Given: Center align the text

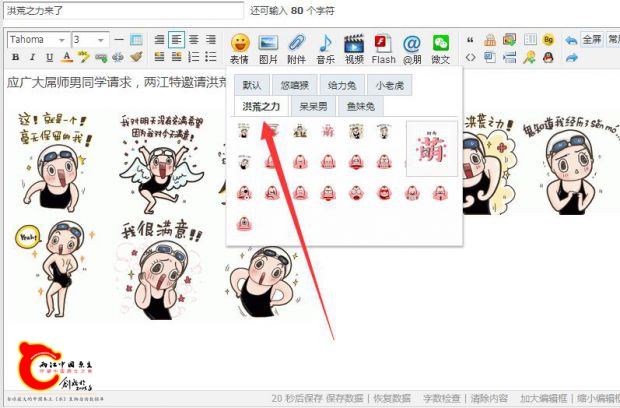Looking at the screenshot, I should click(x=194, y=40).
